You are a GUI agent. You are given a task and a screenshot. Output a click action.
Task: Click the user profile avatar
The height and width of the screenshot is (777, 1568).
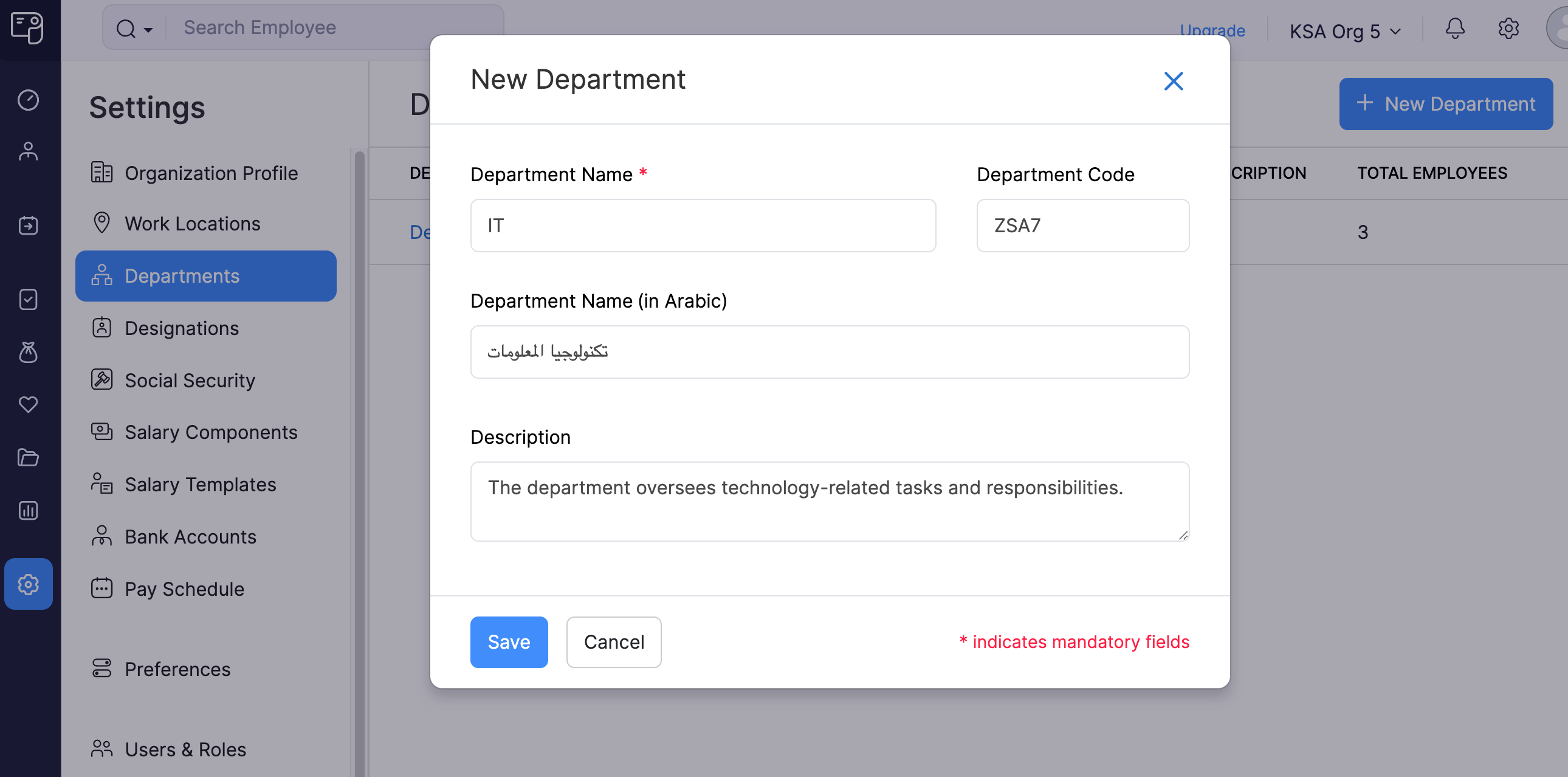pyautogui.click(x=1558, y=29)
